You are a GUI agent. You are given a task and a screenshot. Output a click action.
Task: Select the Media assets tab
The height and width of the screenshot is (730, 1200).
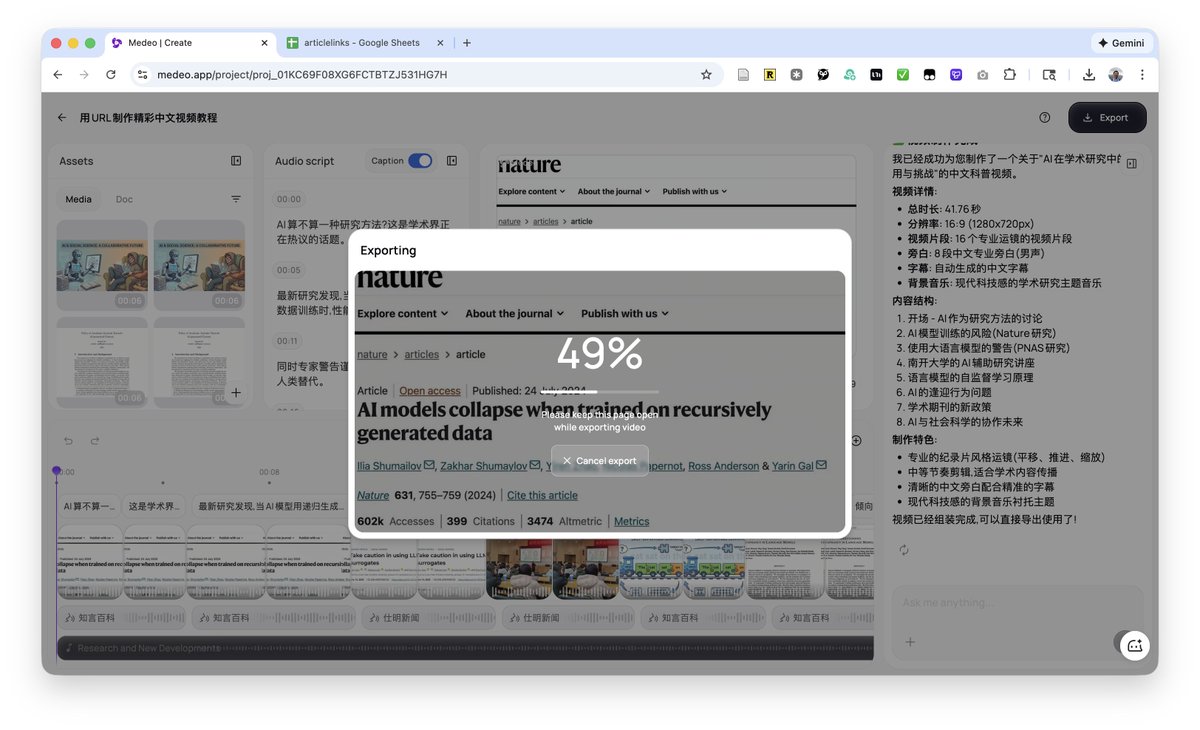[x=79, y=199]
